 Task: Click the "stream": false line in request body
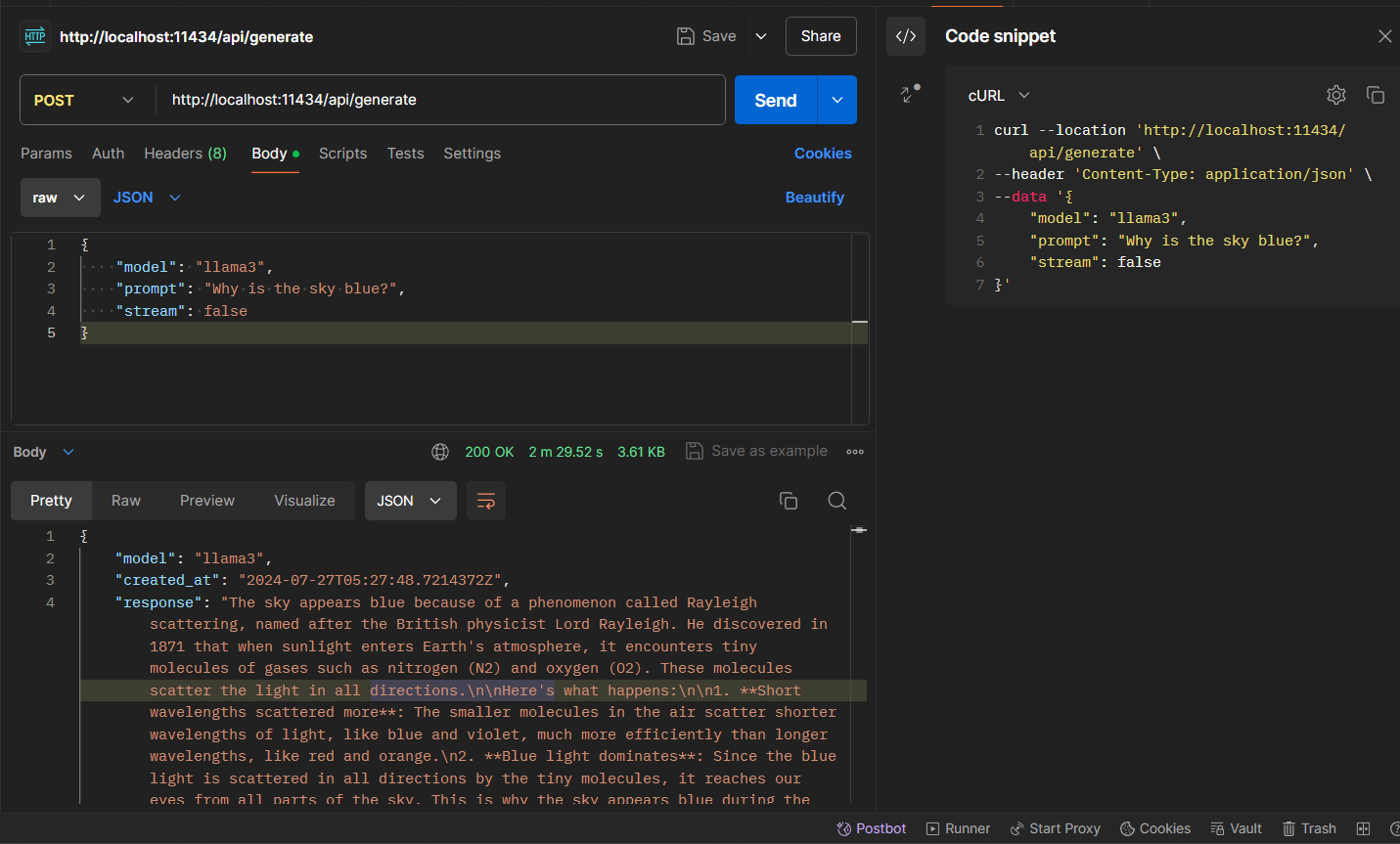(x=181, y=311)
